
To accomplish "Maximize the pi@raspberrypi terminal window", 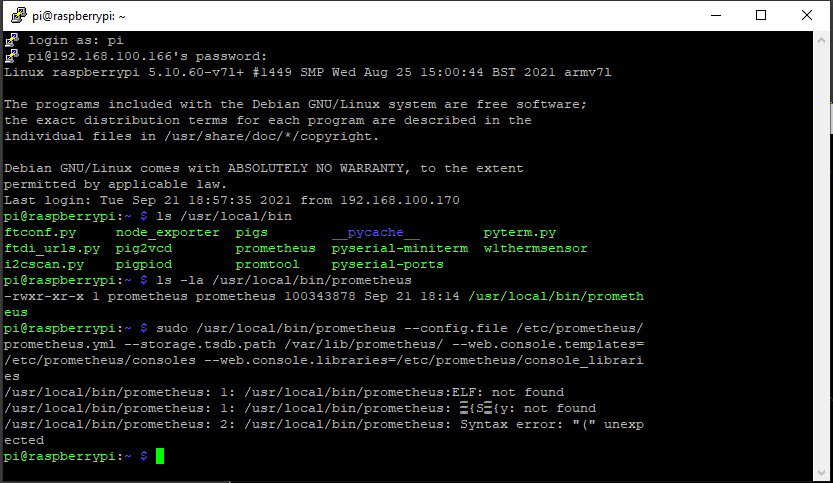I will click(x=761, y=15).
